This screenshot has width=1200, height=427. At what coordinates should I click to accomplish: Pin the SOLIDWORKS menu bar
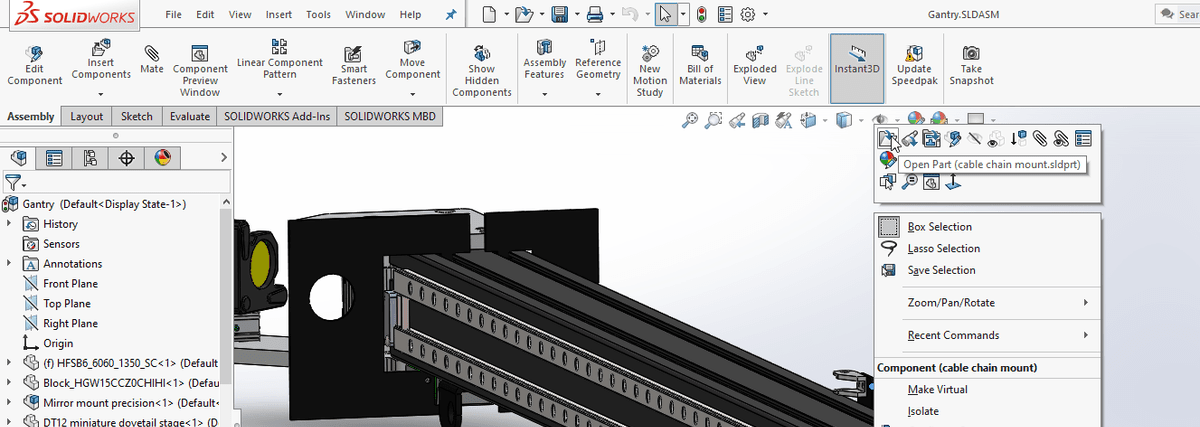[450, 15]
